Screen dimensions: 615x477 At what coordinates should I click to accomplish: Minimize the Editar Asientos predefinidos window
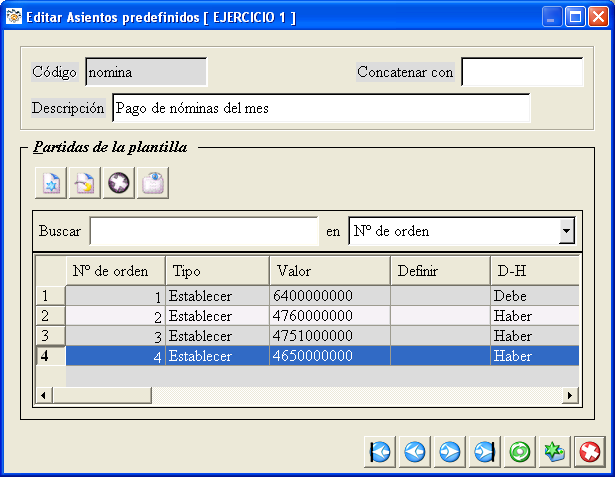coord(552,17)
